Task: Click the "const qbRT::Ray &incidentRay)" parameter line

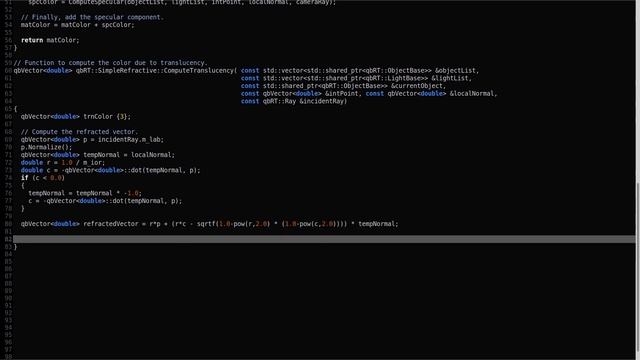Action: 294,101
